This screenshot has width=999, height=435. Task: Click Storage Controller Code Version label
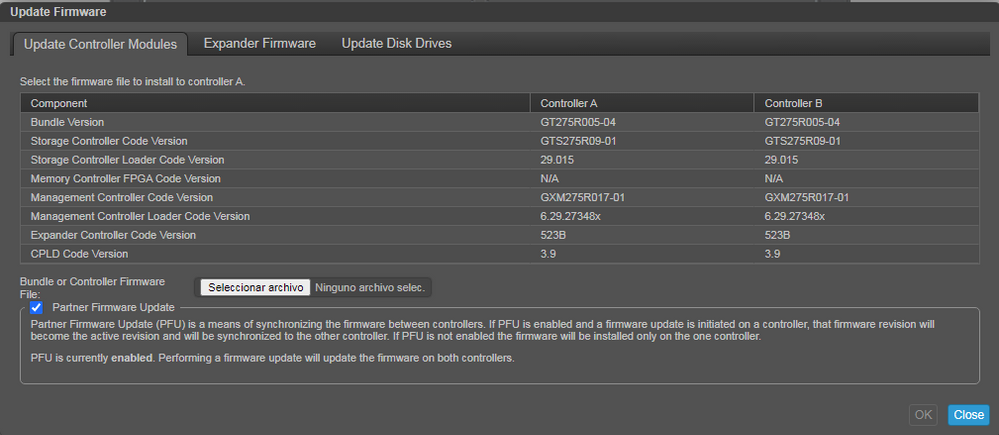pos(109,141)
